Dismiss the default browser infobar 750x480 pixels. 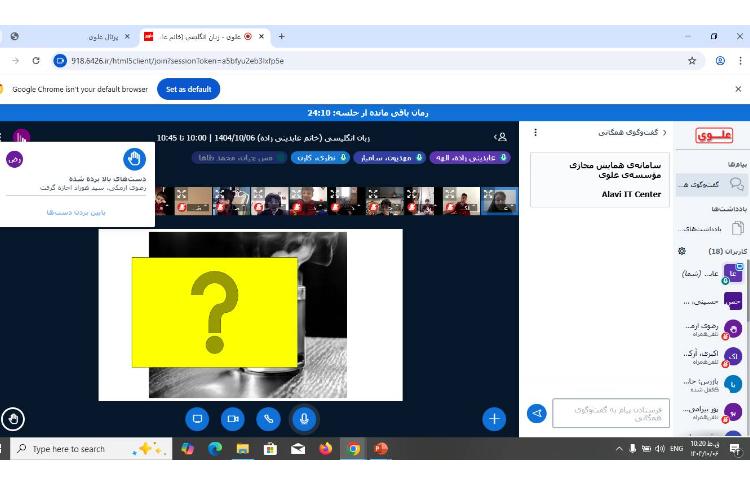[x=738, y=89]
